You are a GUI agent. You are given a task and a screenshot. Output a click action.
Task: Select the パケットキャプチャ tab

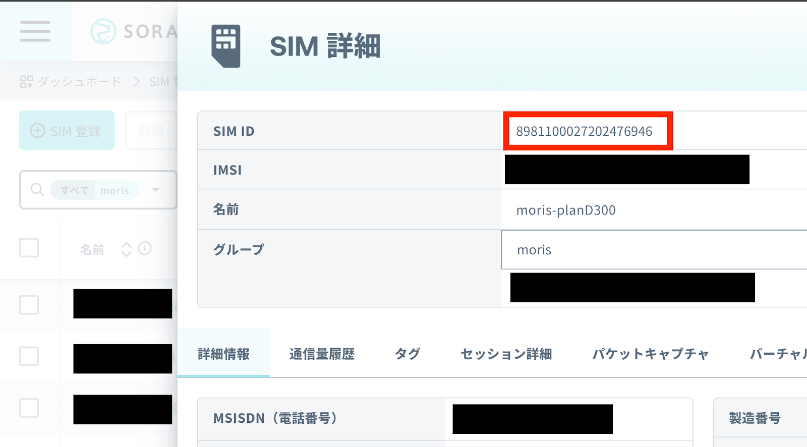tap(650, 353)
